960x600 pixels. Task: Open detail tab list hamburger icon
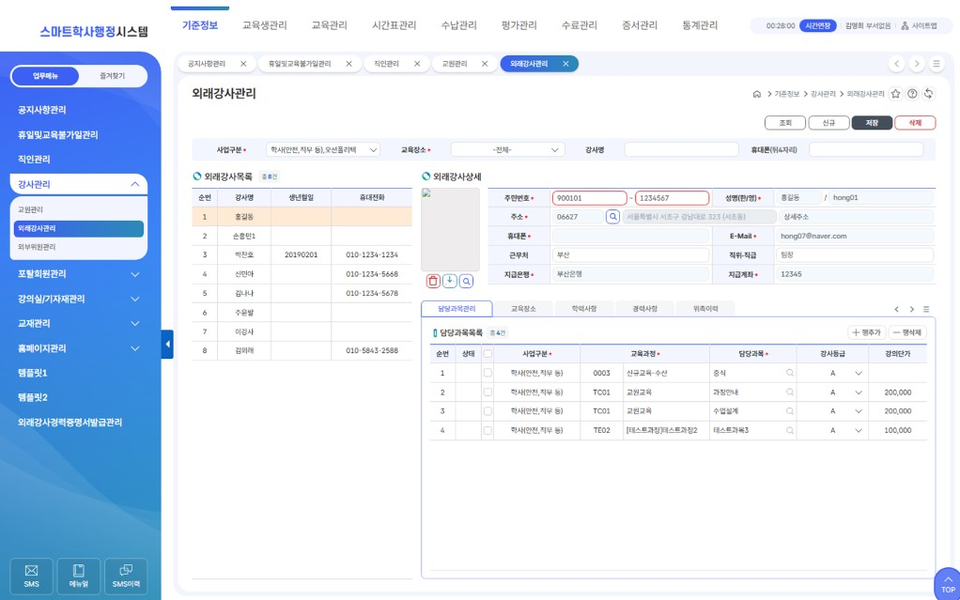(x=926, y=309)
